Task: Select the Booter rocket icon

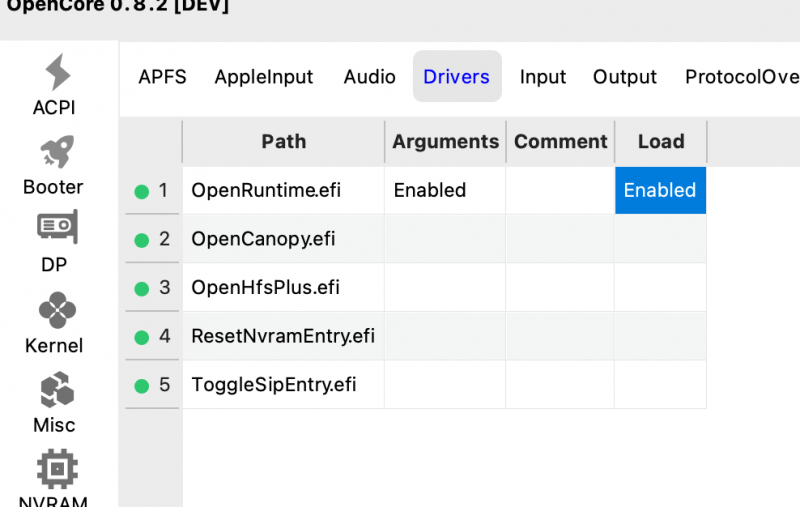Action: coord(57,152)
